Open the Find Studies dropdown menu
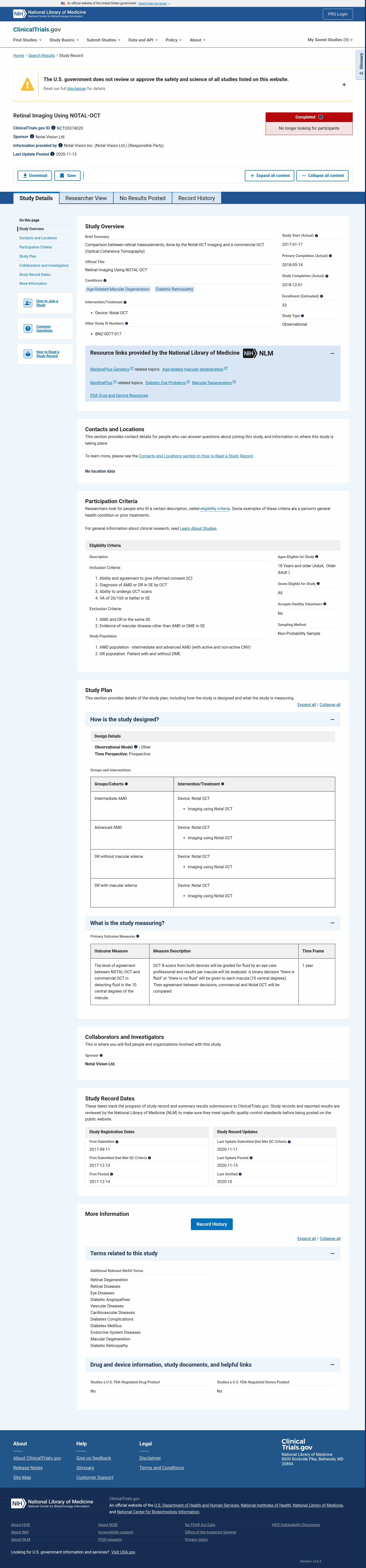Viewport: 366px width, 1568px height. tap(27, 40)
